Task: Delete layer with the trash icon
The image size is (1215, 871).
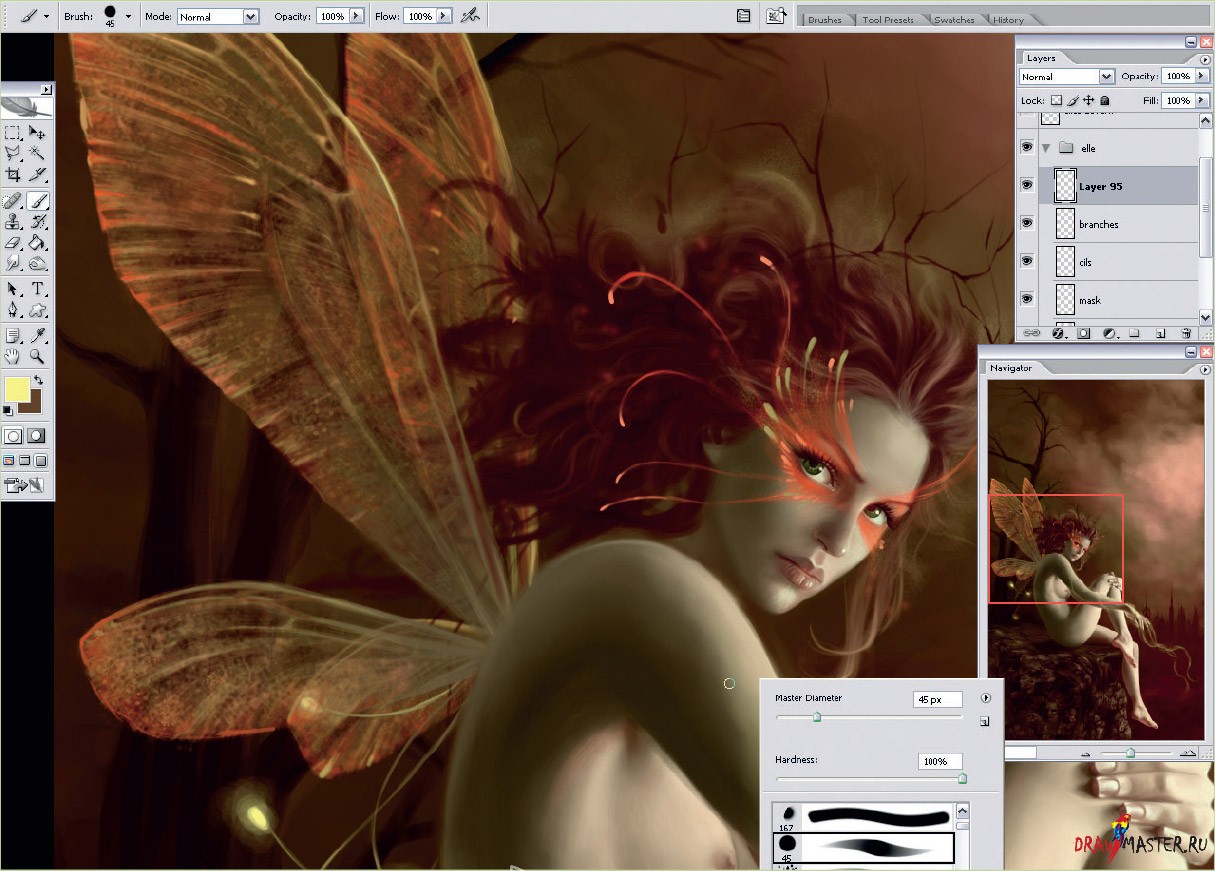Action: click(1186, 333)
